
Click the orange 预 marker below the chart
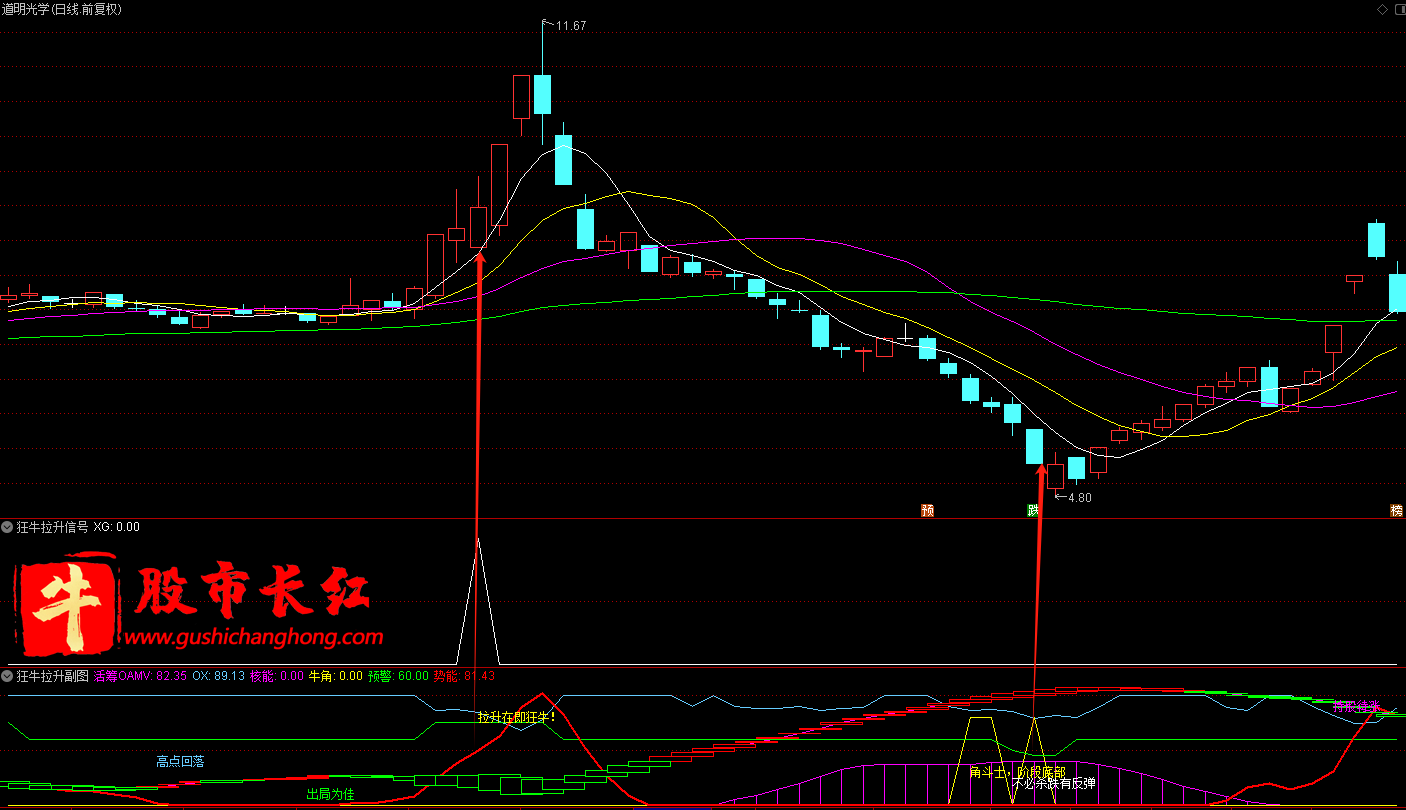pyautogui.click(x=927, y=511)
